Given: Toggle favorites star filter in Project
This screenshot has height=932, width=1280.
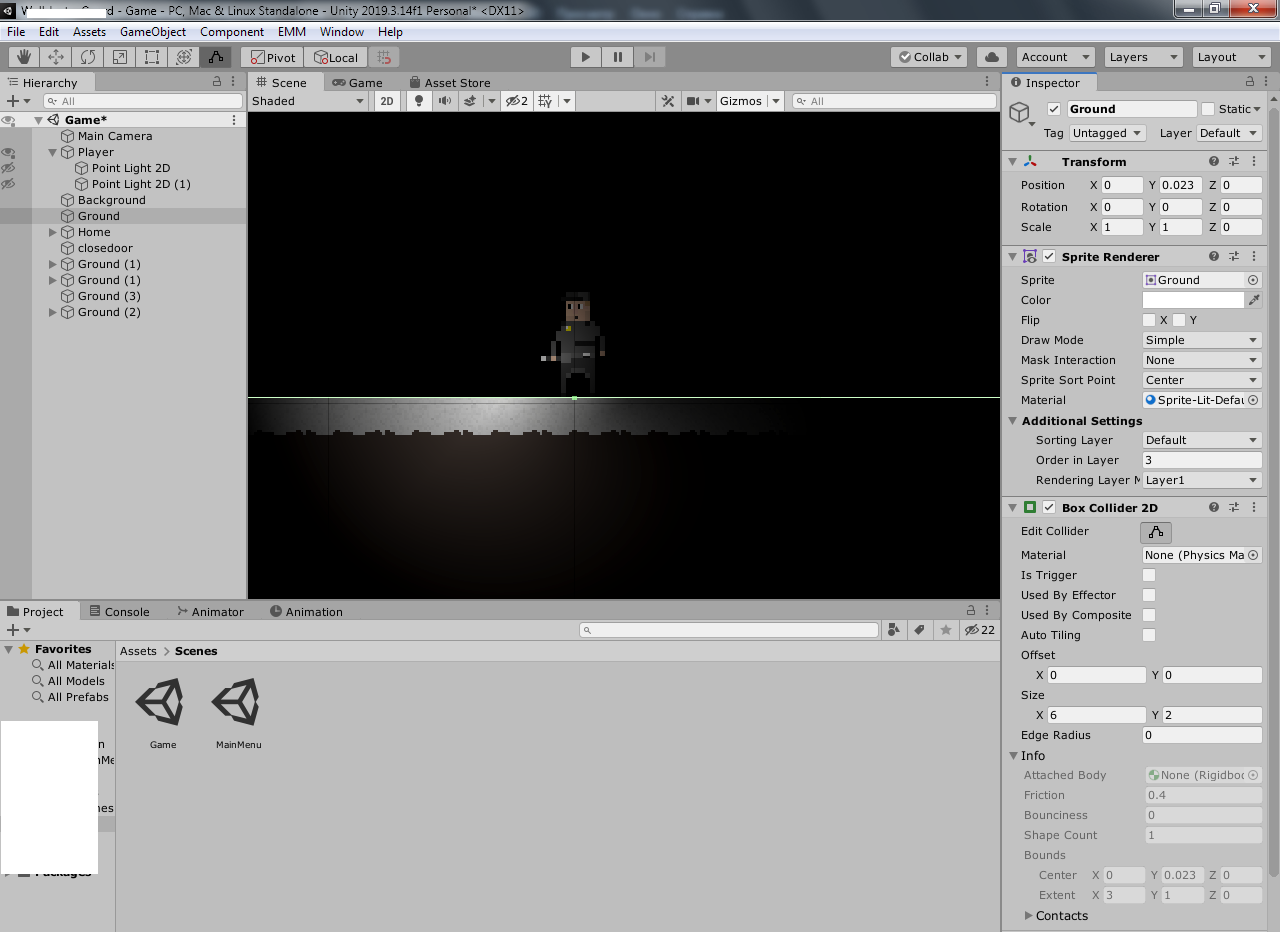Looking at the screenshot, I should 945,630.
